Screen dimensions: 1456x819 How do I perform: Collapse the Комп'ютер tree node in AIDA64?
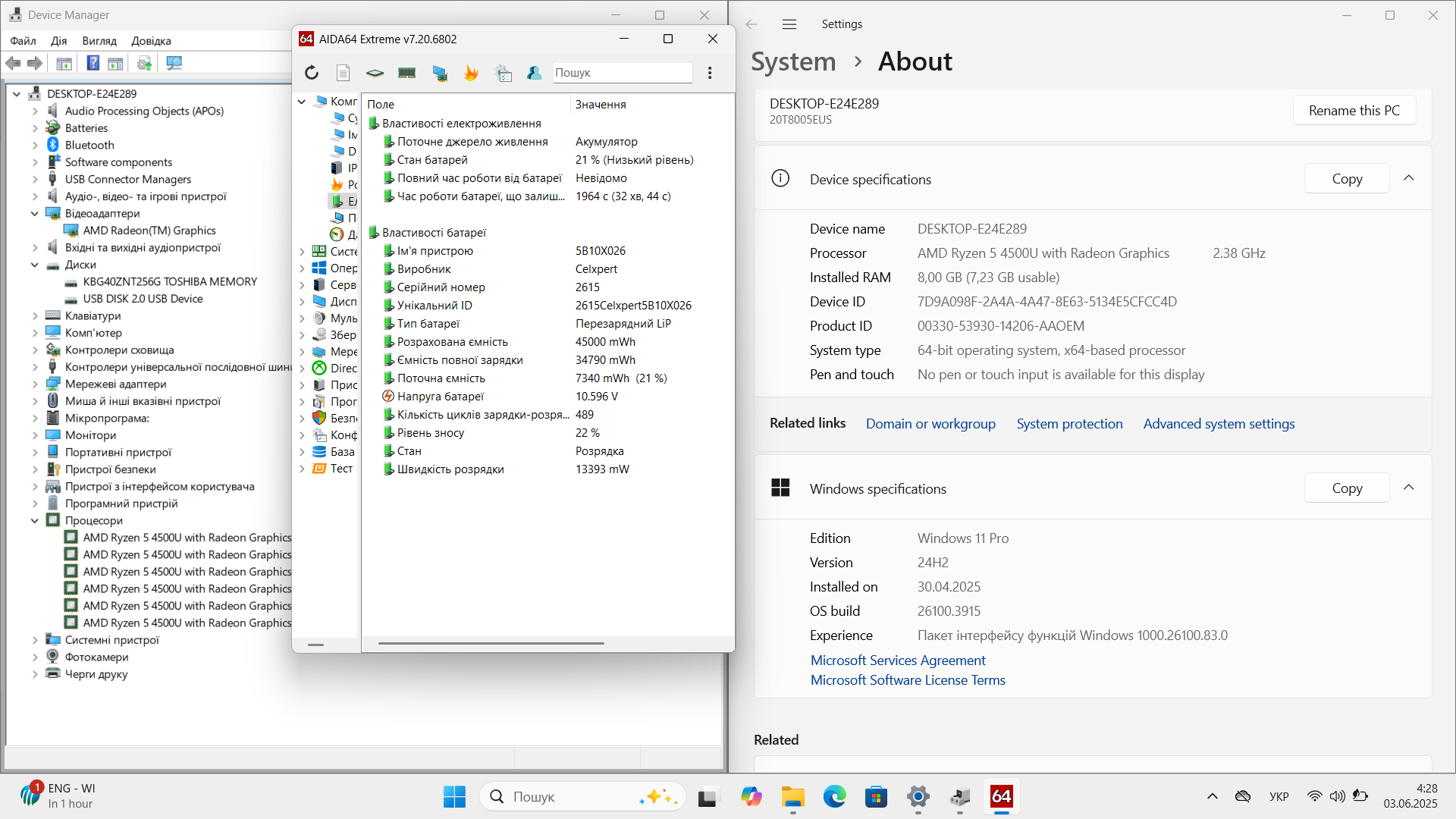pos(302,102)
